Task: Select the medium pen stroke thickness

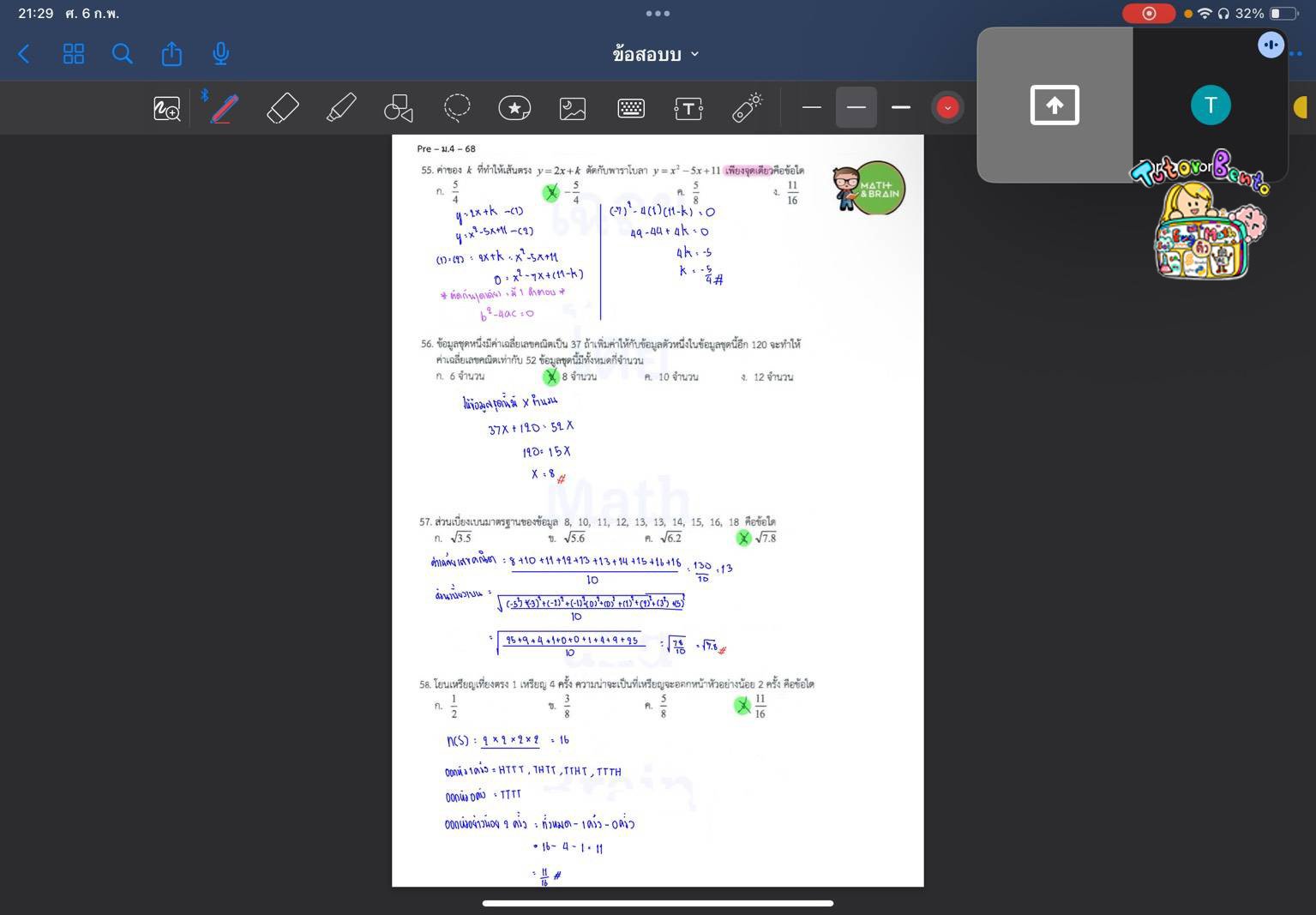Action: click(x=856, y=107)
